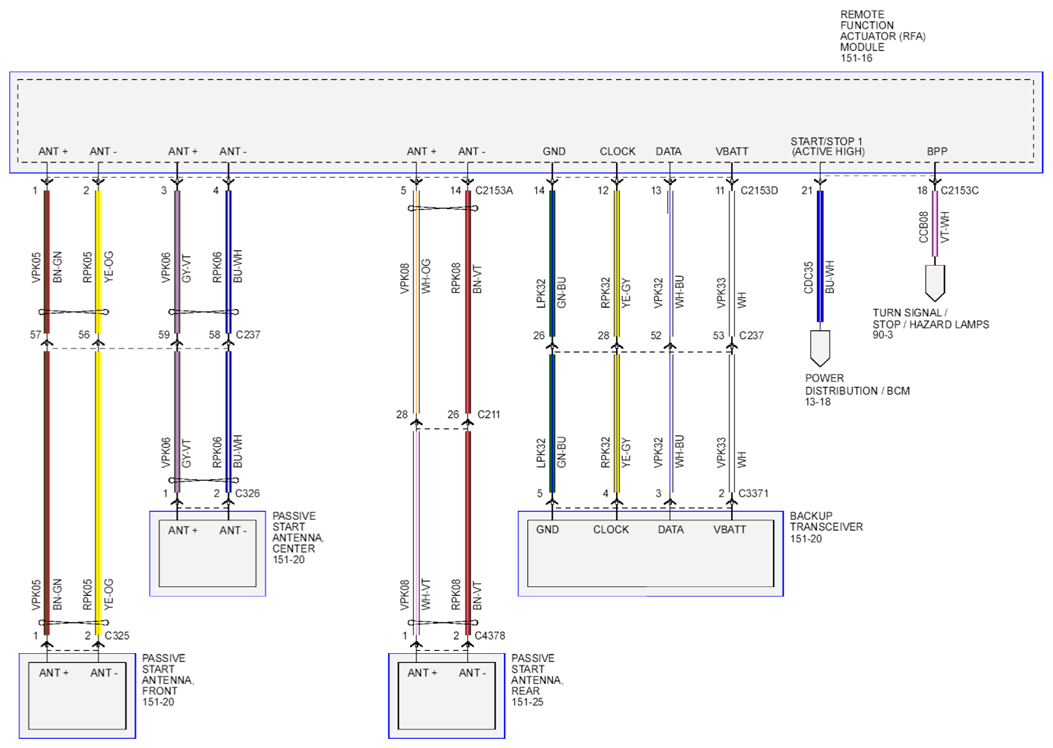Click the CLOCK label inside Backup Transceiver
Viewport: 1053px width, 748px height.
click(x=611, y=530)
